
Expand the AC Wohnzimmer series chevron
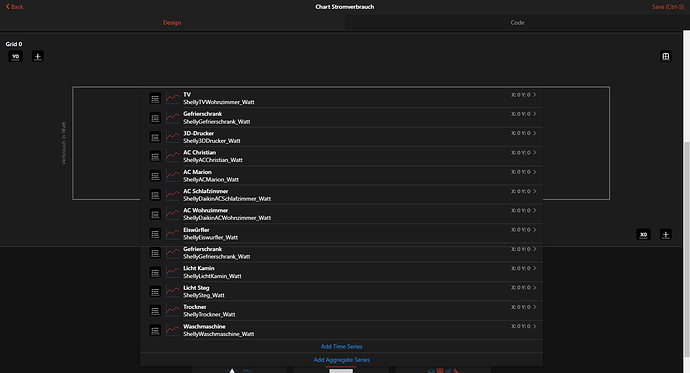coord(535,210)
